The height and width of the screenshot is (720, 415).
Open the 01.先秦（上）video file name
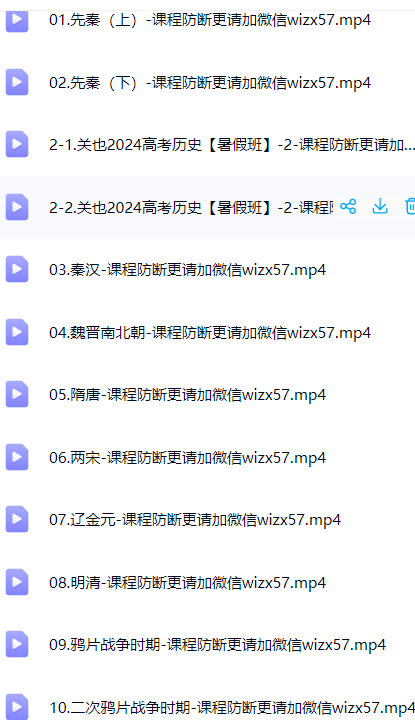tap(210, 20)
